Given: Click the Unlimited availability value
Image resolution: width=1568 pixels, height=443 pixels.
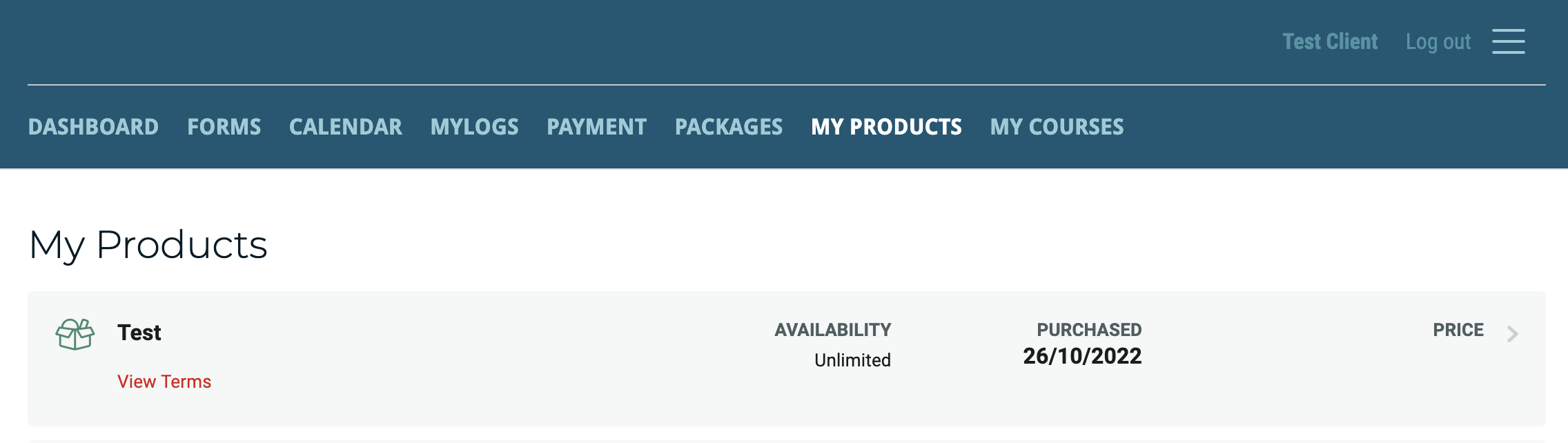Looking at the screenshot, I should 852,360.
